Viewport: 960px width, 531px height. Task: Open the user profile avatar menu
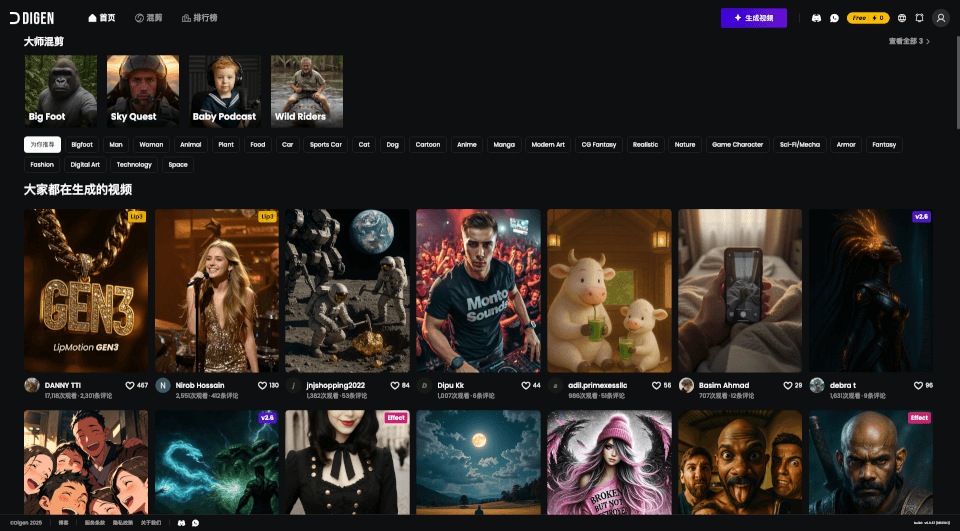click(x=940, y=18)
